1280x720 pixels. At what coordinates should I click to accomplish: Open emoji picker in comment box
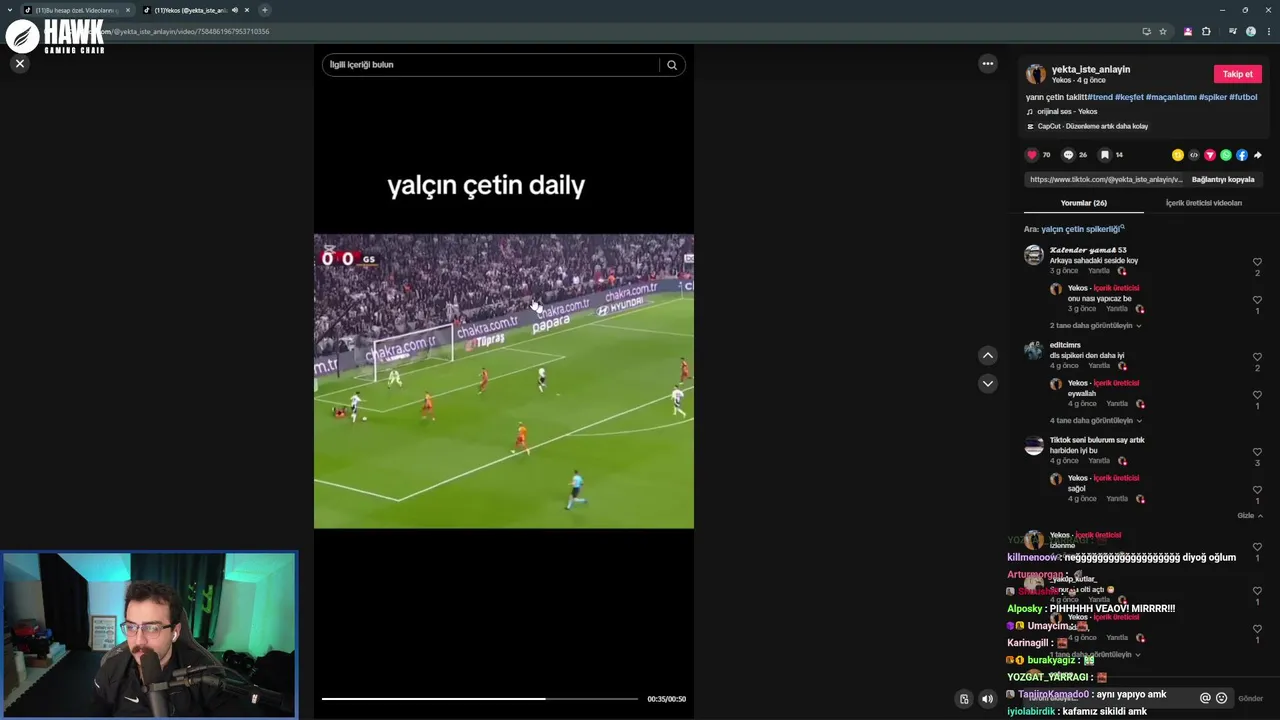click(x=1221, y=698)
